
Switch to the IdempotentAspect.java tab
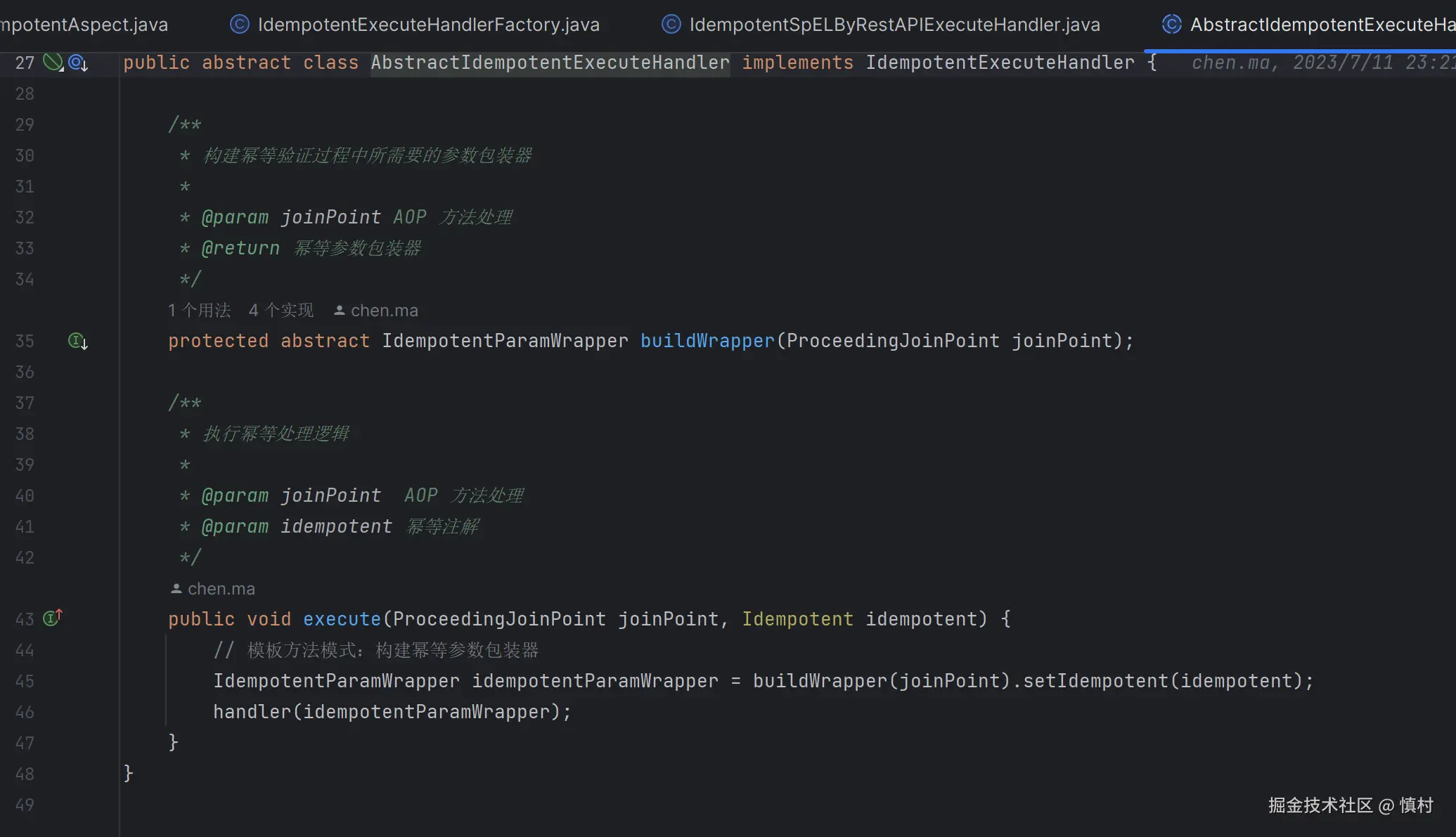pyautogui.click(x=84, y=25)
